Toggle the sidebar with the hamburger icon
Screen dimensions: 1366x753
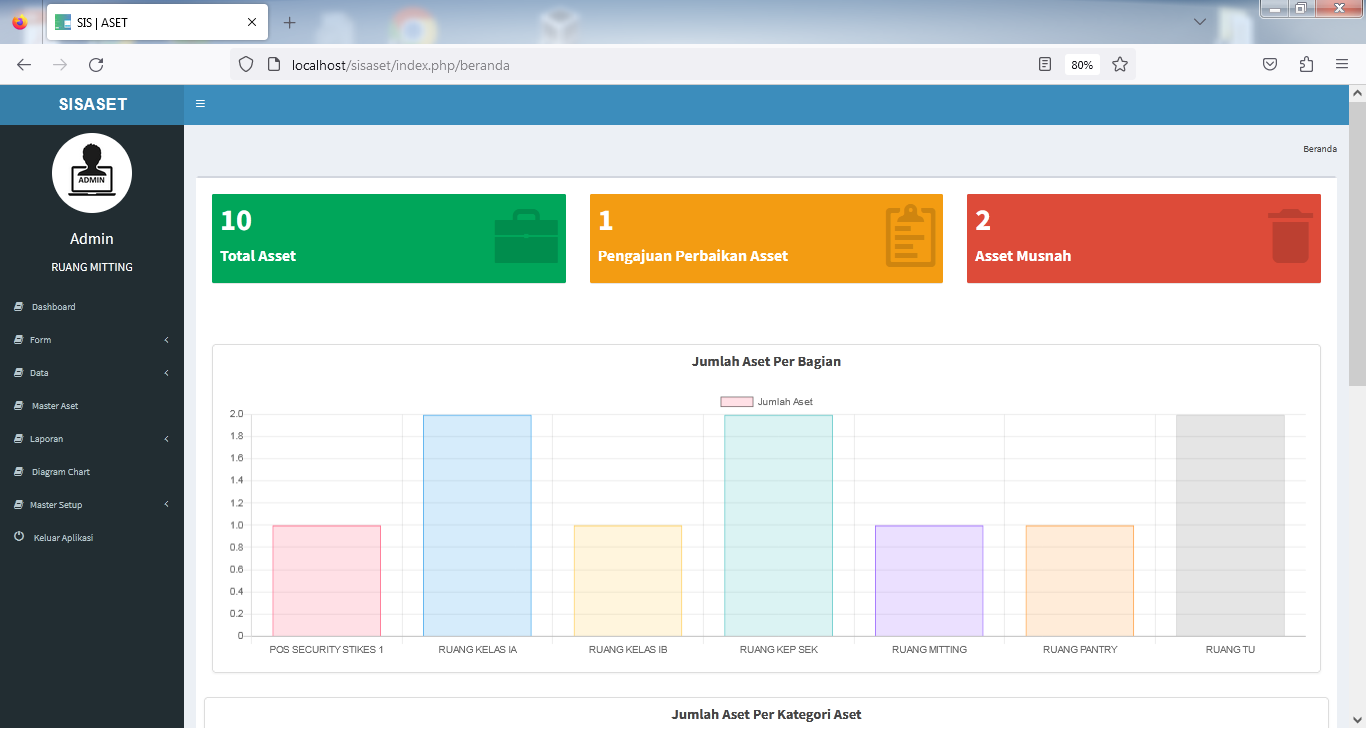(200, 104)
